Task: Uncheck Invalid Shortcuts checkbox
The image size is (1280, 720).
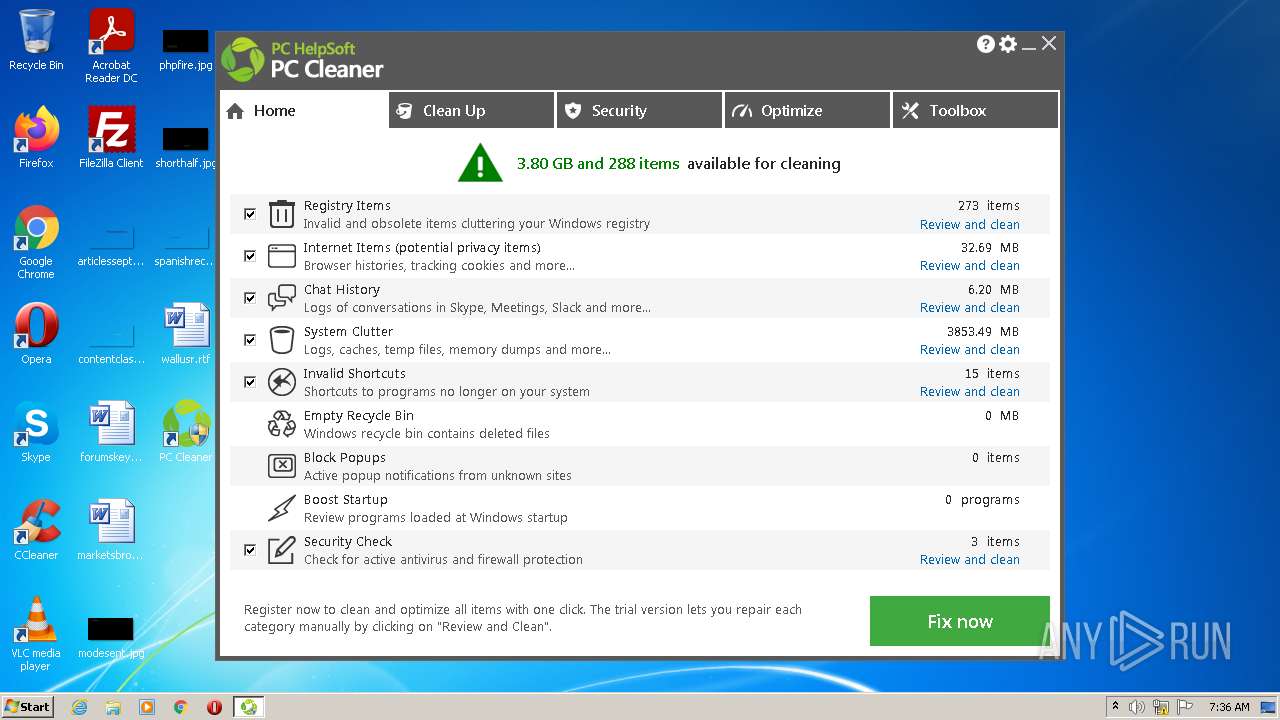Action: pyautogui.click(x=250, y=382)
